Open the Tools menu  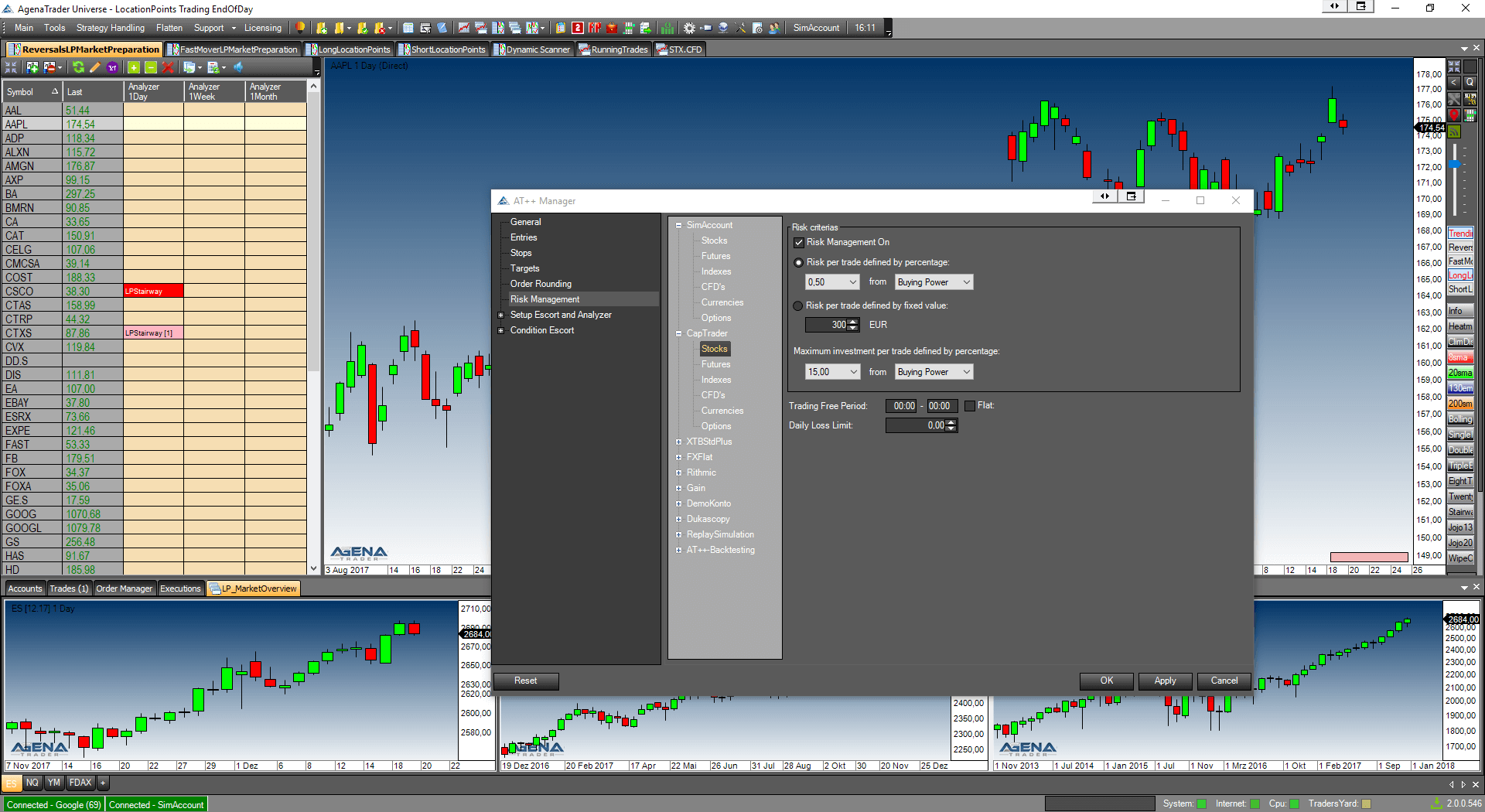point(54,28)
